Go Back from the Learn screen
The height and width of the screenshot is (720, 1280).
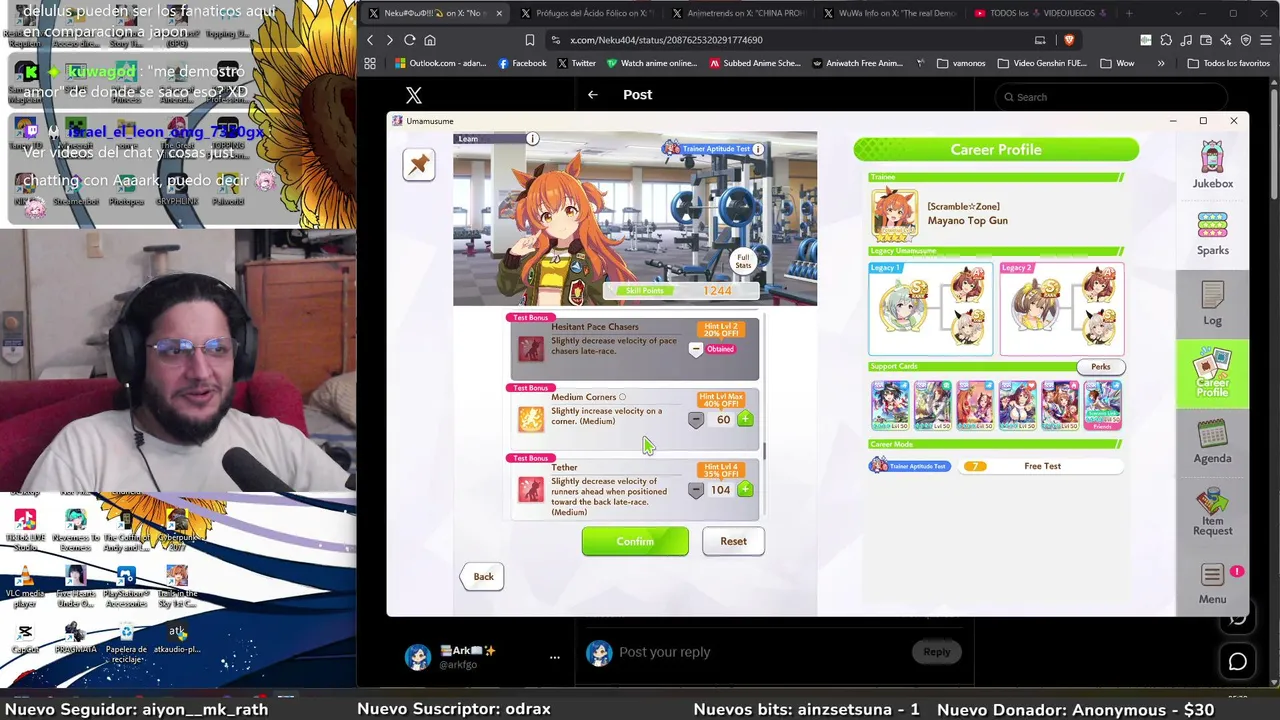click(x=483, y=576)
